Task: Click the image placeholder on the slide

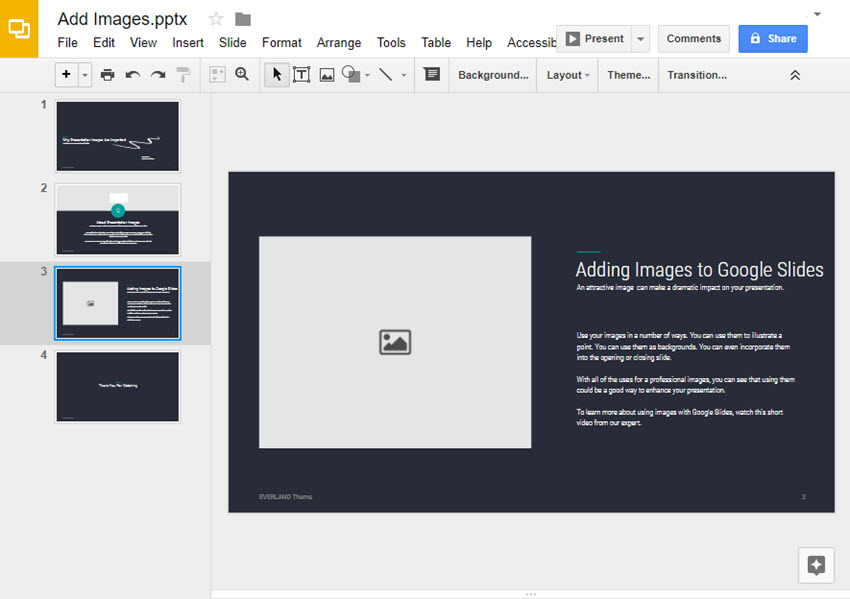Action: tap(395, 342)
